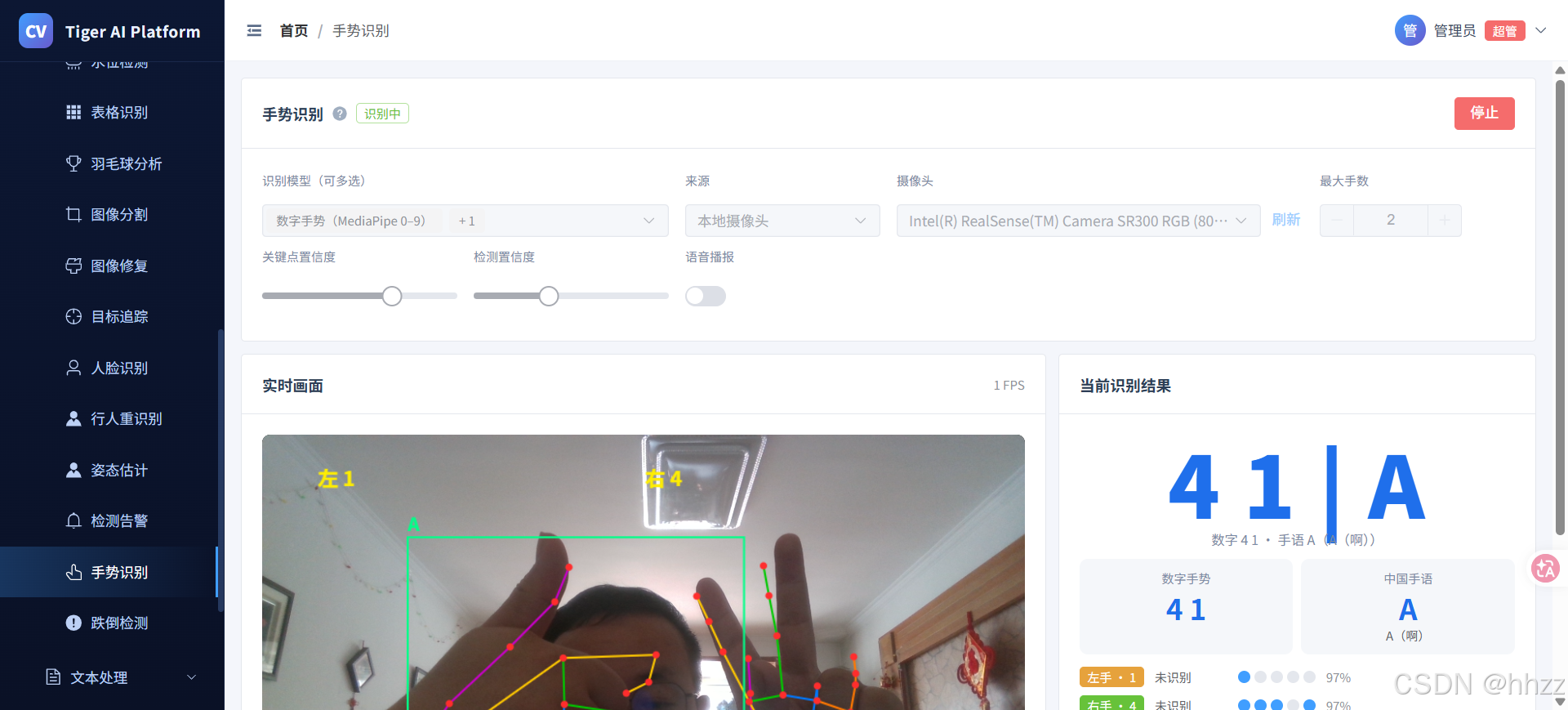Click the 最大手数 number input field
Screen dimensions: 1568x710
coord(1391,221)
